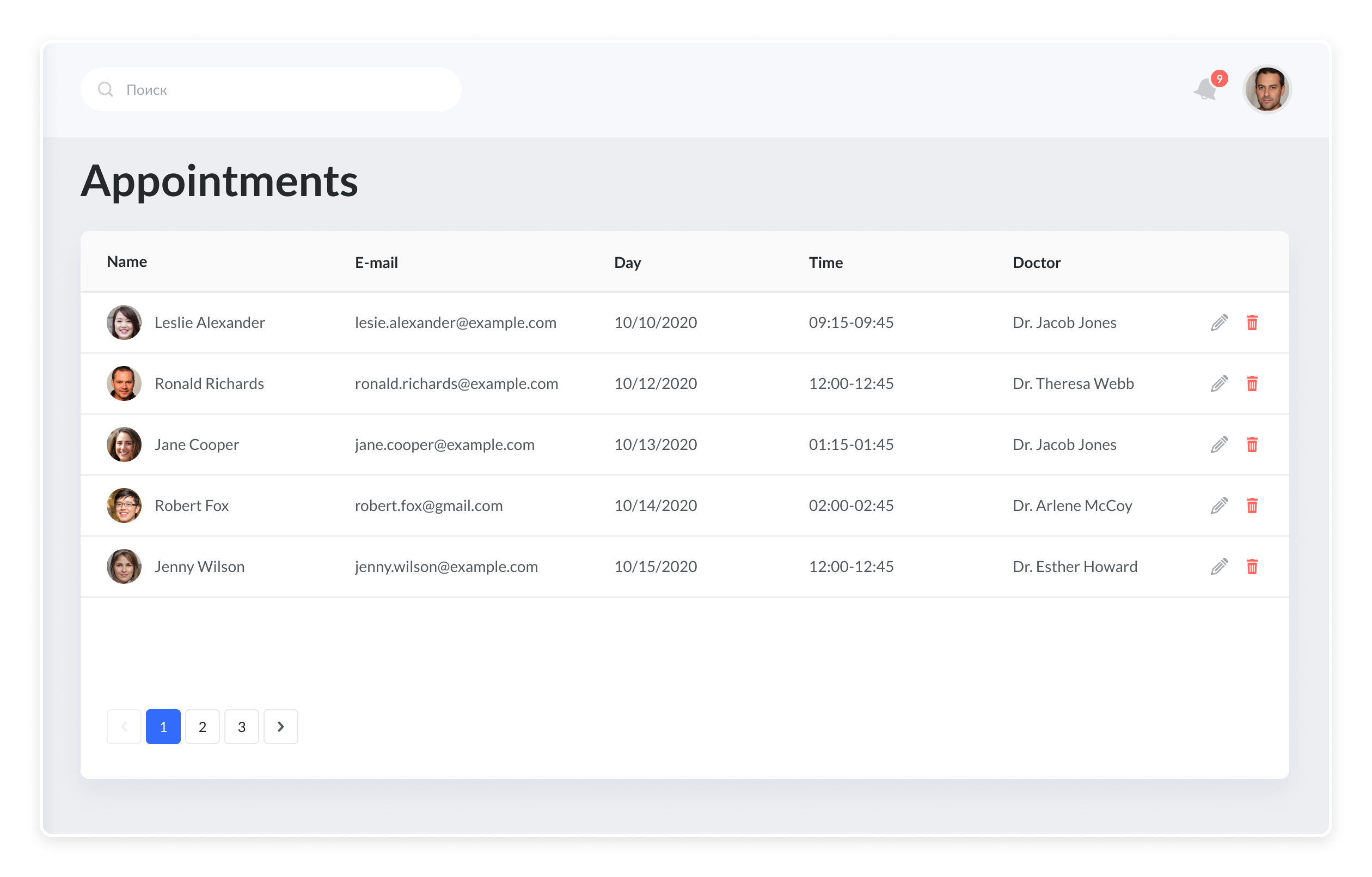Click the date 10/15/2020

(x=655, y=567)
